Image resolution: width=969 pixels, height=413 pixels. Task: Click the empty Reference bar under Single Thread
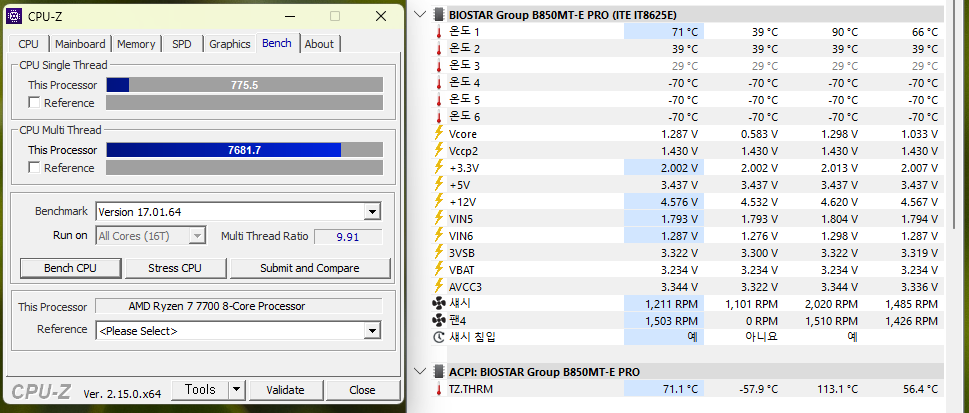pyautogui.click(x=245, y=103)
